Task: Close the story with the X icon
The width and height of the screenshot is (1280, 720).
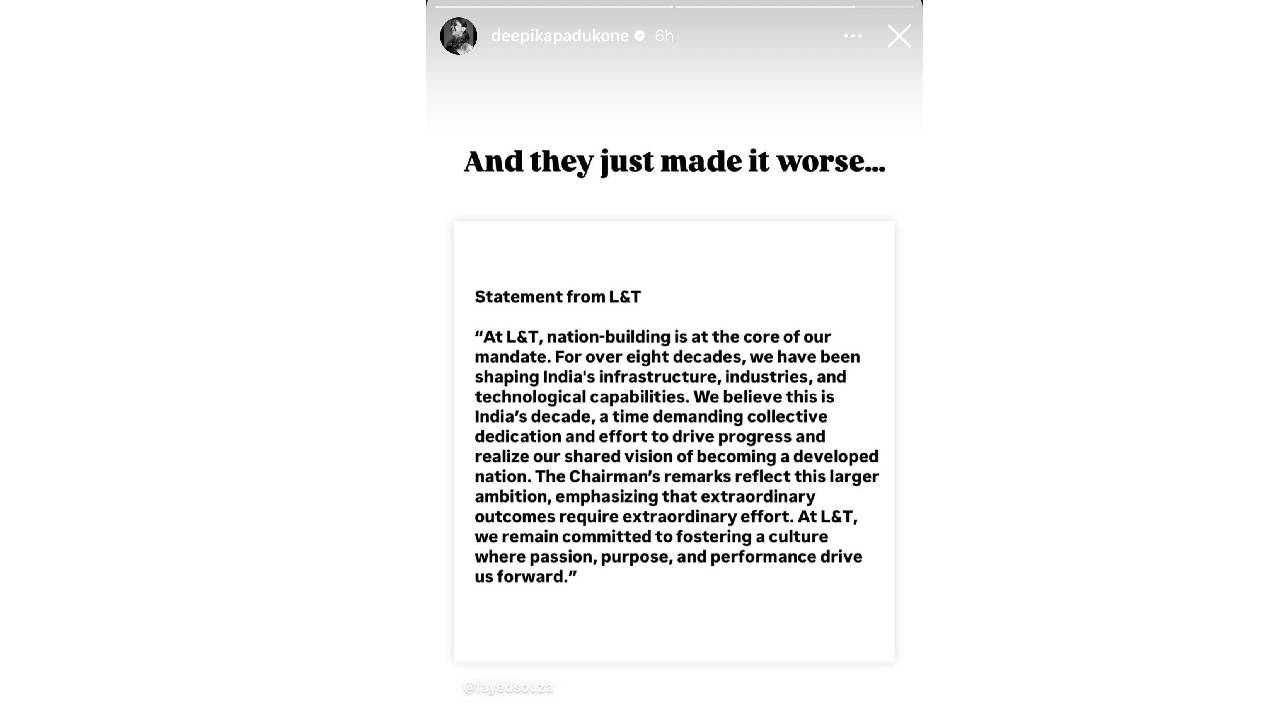Action: (898, 36)
